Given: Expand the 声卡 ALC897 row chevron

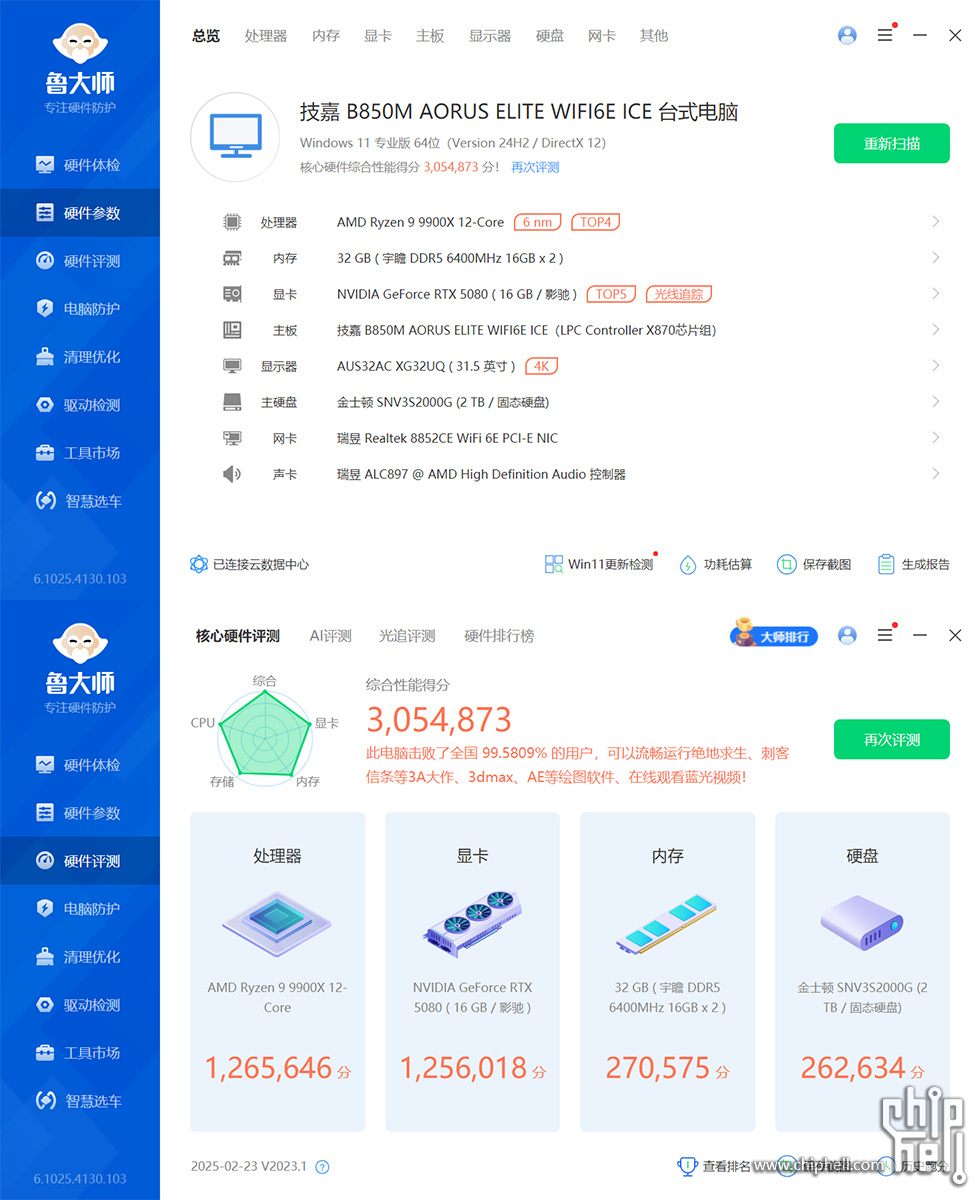Looking at the screenshot, I should 935,474.
